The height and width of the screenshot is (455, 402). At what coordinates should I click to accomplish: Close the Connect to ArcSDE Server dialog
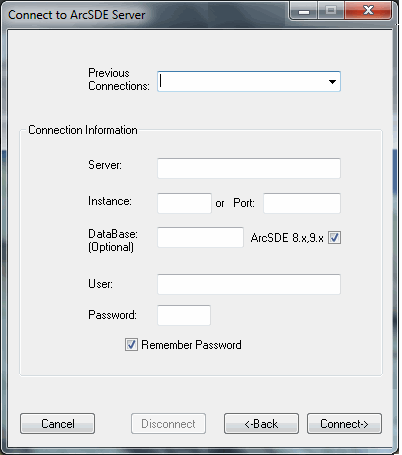pos(368,10)
